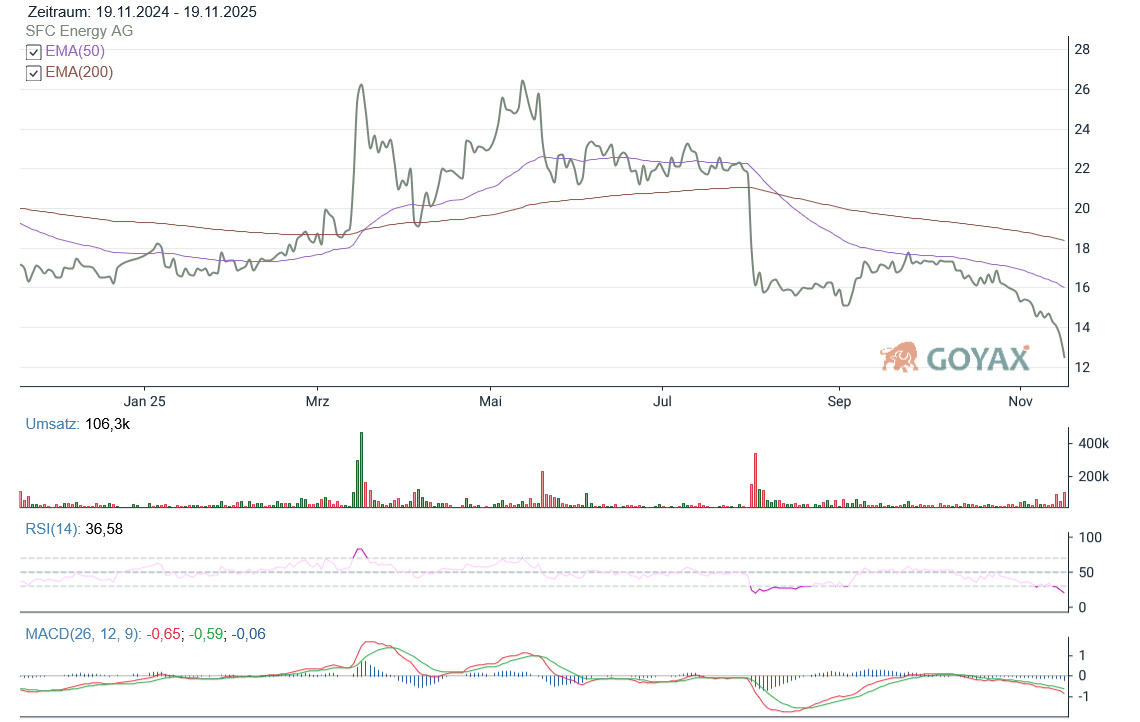Image resolution: width=1140 pixels, height=722 pixels.
Task: Select the Nov month marker
Action: [x=1020, y=401]
